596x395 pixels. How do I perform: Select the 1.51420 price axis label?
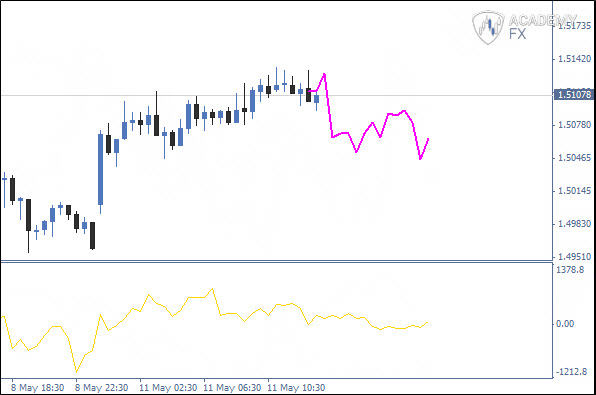[x=574, y=59]
